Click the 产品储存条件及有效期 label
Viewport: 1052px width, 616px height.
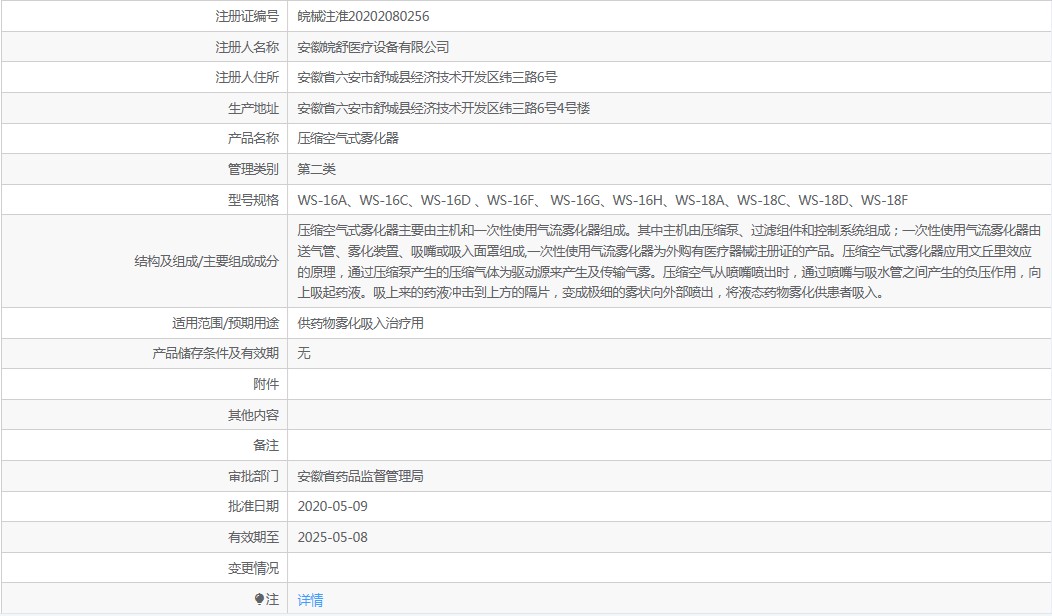tap(215, 353)
